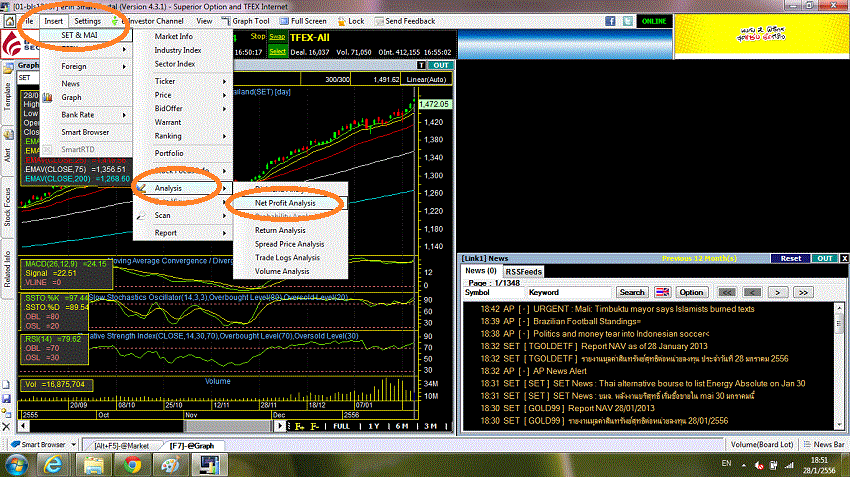The width and height of the screenshot is (850, 477).
Task: Go to next news page with > button
Action: (x=777, y=292)
